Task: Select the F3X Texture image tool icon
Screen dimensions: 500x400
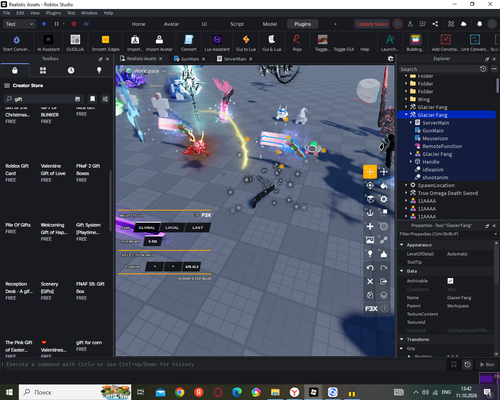Action: (370, 240)
